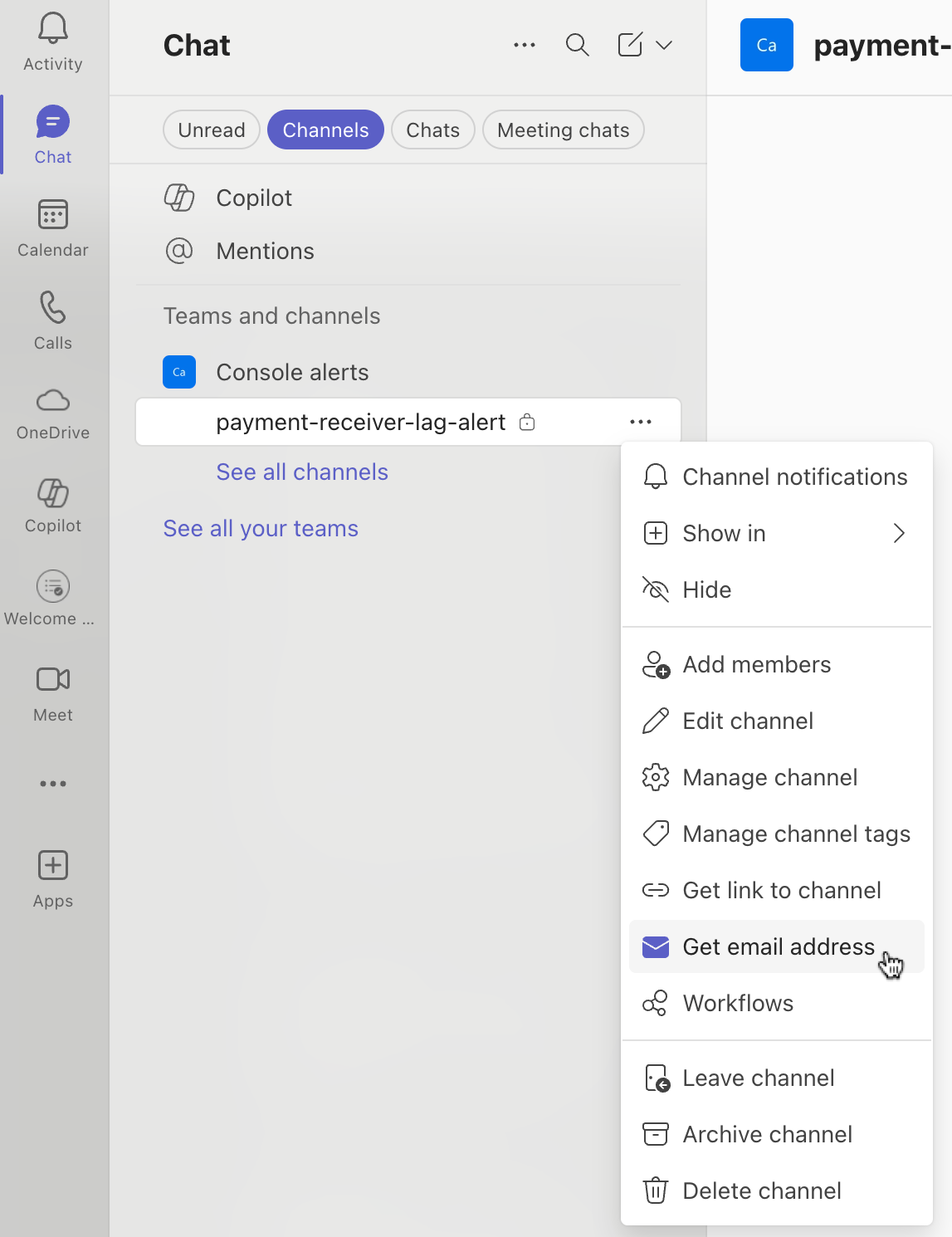Open See all your teams link

coord(261,528)
